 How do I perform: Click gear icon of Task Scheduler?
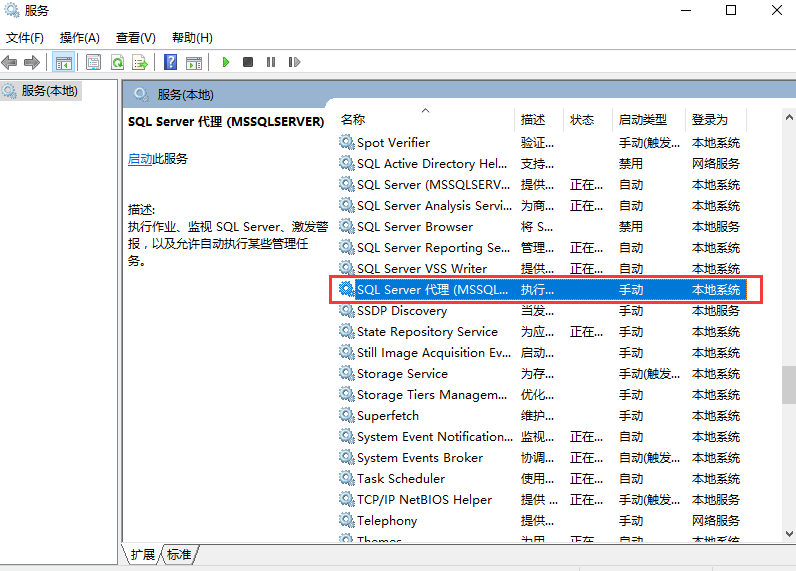(347, 478)
